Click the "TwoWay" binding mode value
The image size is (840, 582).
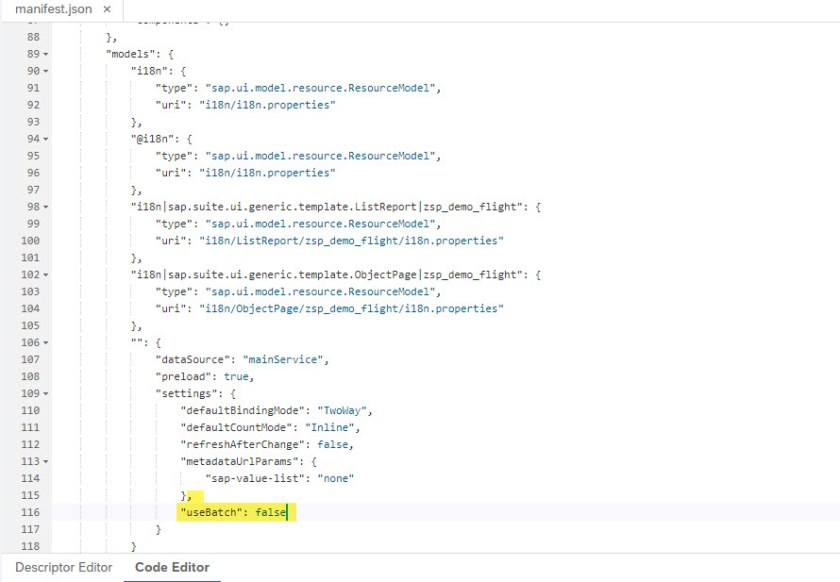pos(342,411)
